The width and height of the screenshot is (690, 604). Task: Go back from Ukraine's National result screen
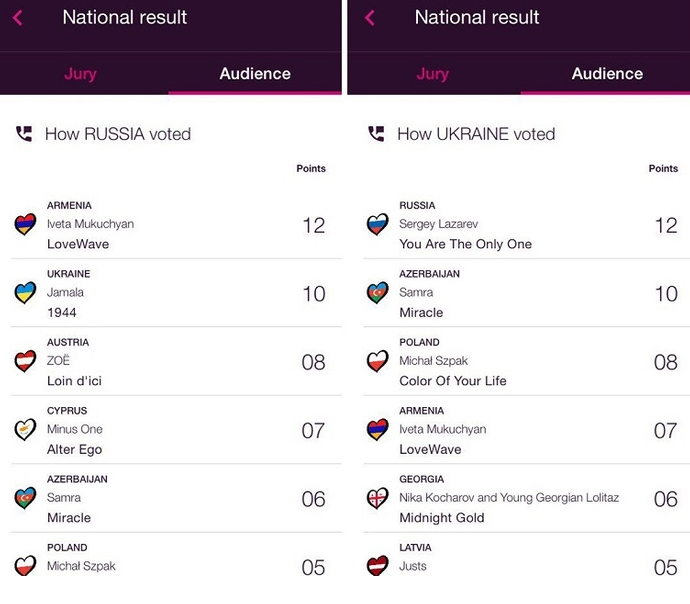click(x=370, y=18)
